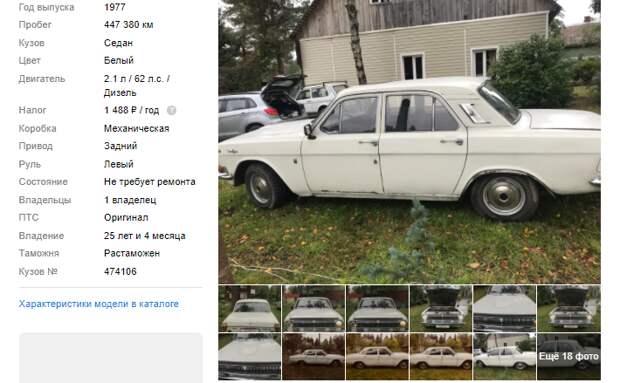Open the first bottom-row thumbnail of hood and grille

coord(250,357)
